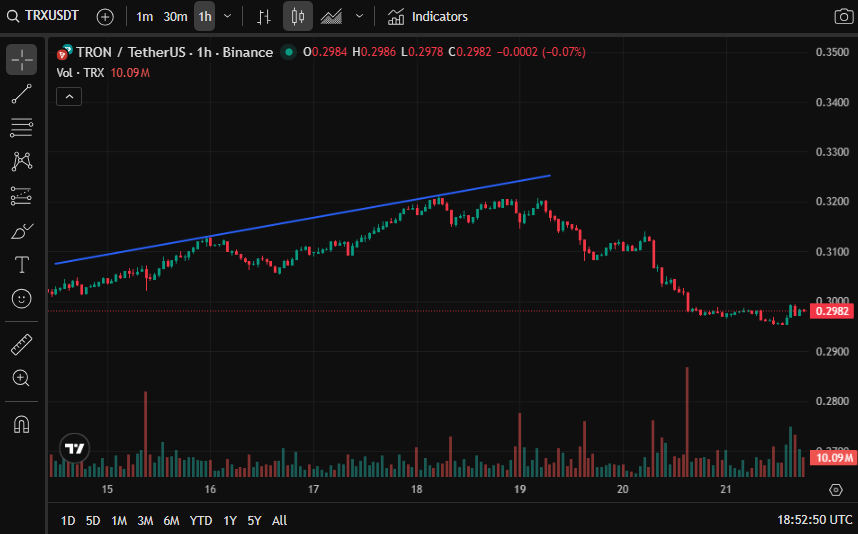Select the Long position forecasting tool
The image size is (858, 534).
click(21, 196)
